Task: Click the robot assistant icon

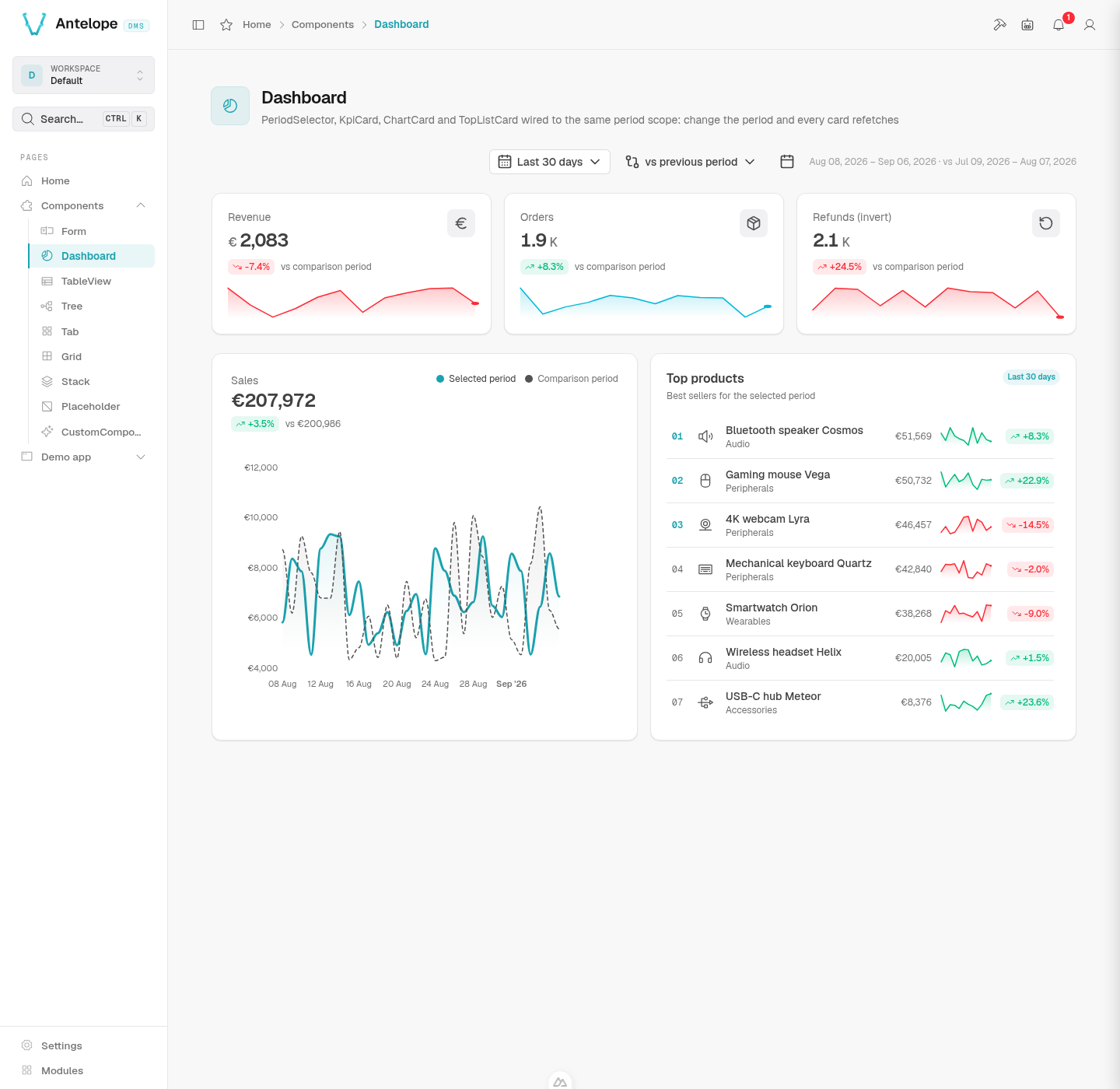Action: (1027, 25)
